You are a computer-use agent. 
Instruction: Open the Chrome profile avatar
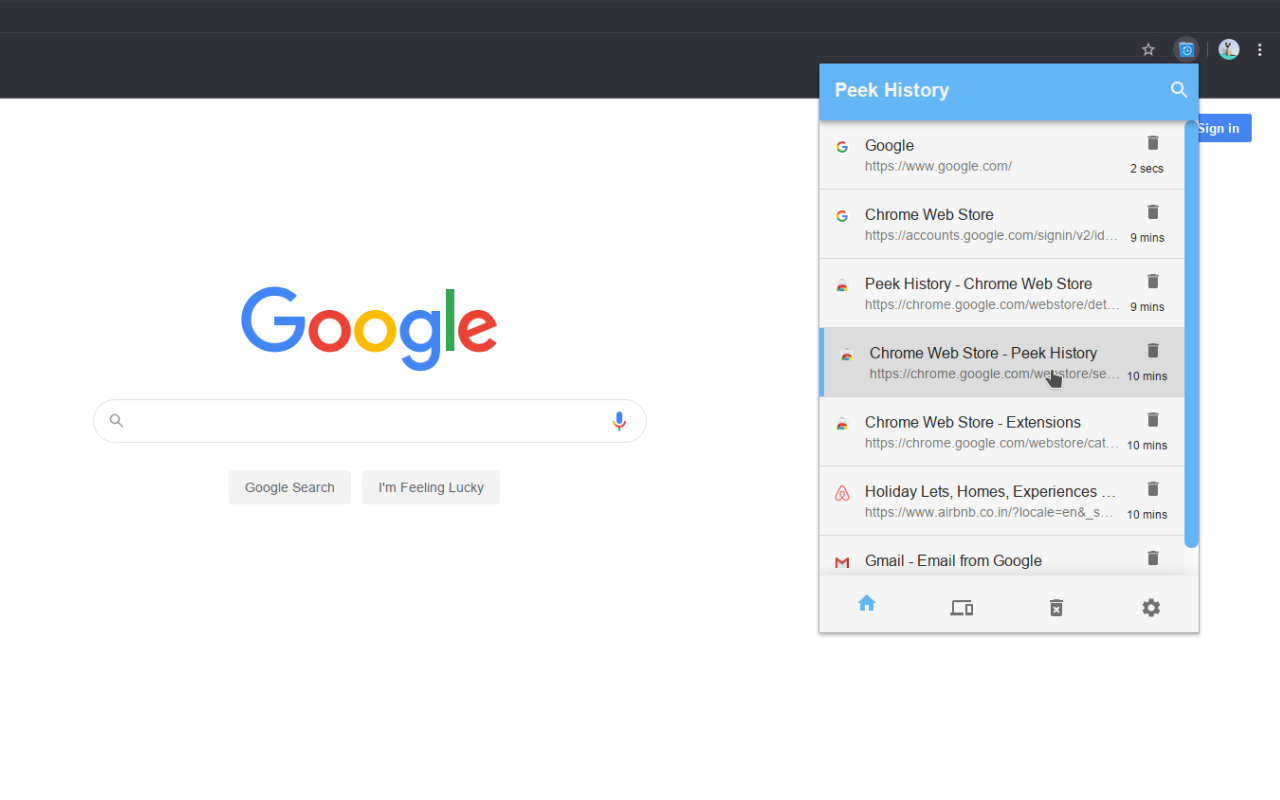point(1229,49)
